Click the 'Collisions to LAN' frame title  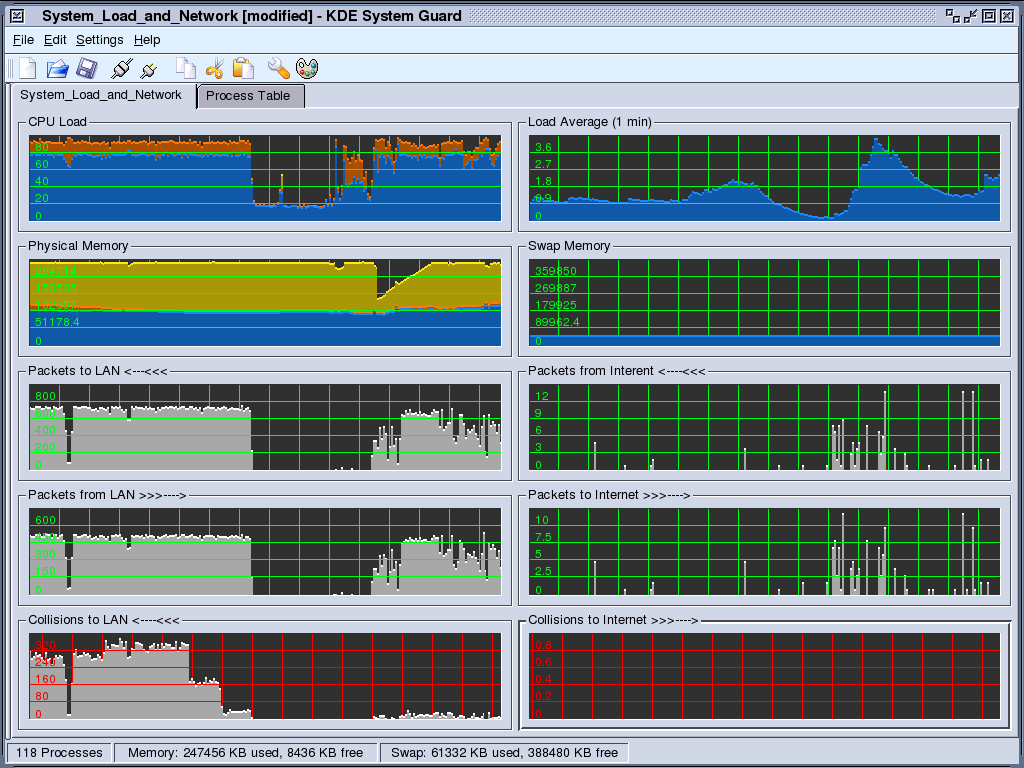pyautogui.click(x=103, y=620)
